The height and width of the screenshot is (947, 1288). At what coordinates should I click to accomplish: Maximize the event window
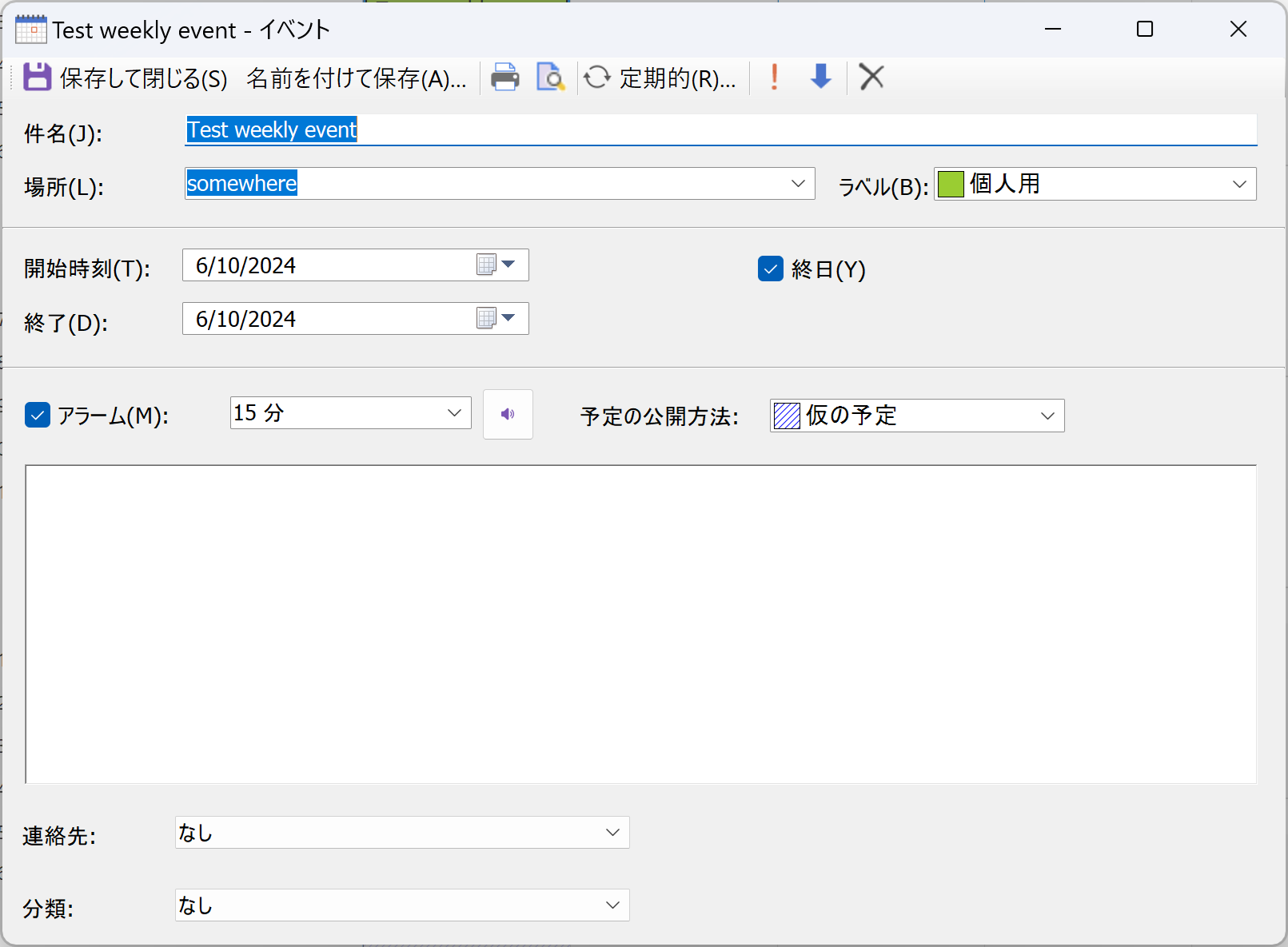(1145, 30)
